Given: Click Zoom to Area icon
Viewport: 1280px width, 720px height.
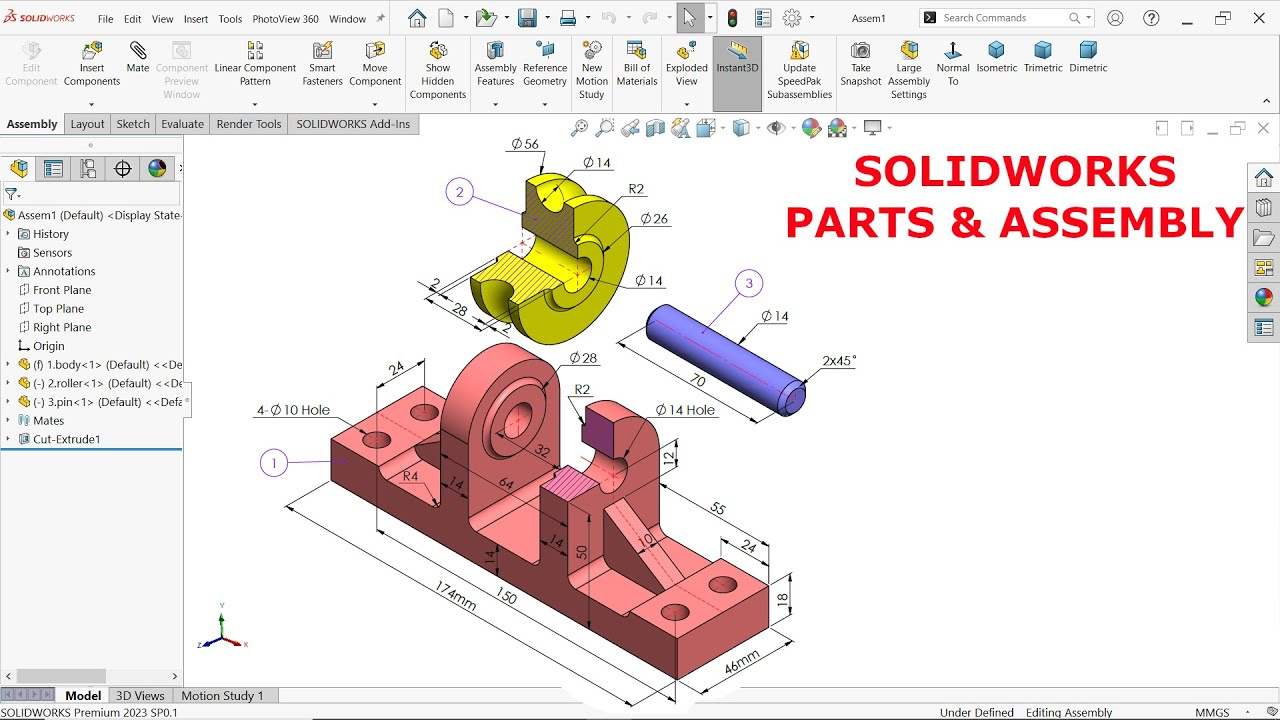Looking at the screenshot, I should point(604,128).
